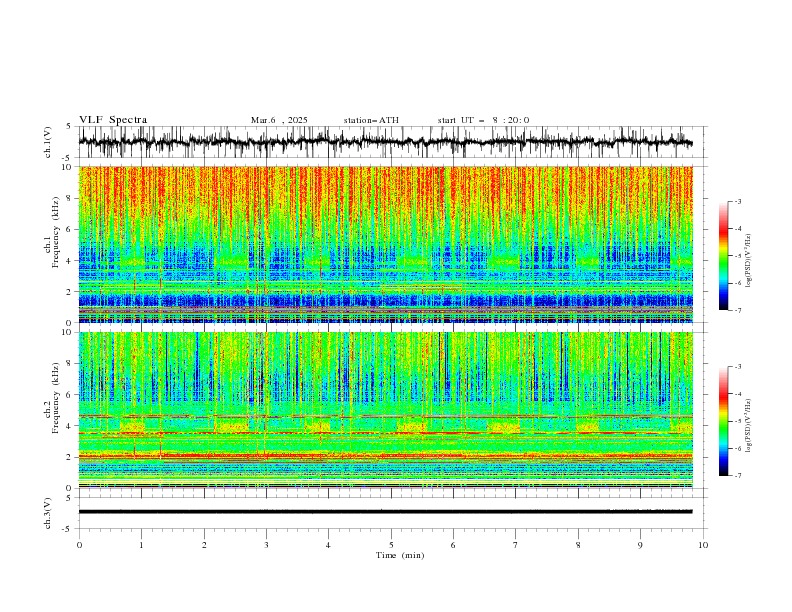Click the 'station=ATH' label
This screenshot has width=792, height=612.
coord(371,120)
